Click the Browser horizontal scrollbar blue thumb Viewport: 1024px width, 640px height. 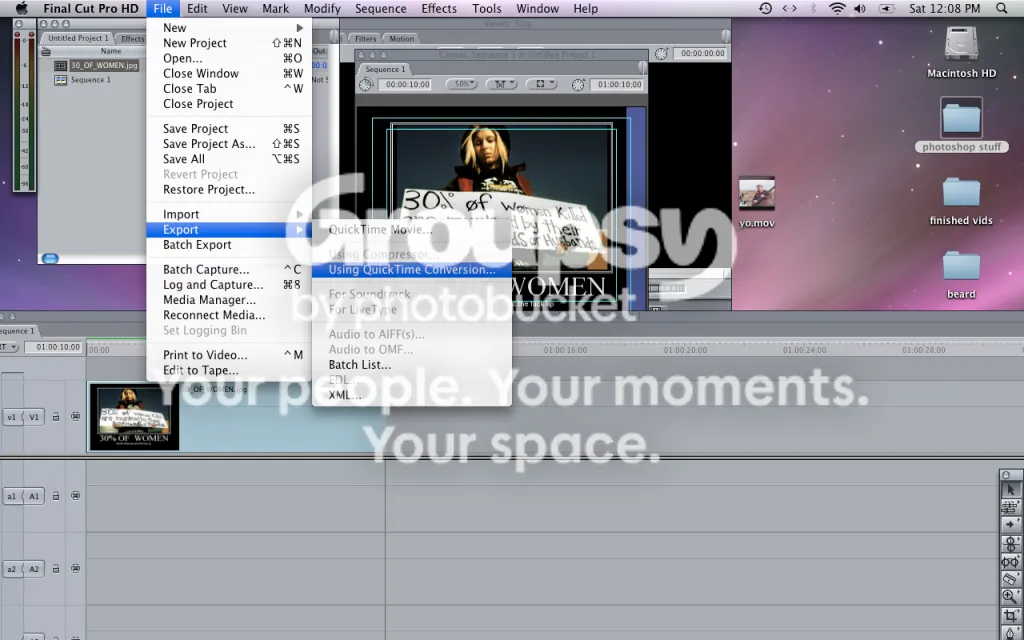point(50,259)
